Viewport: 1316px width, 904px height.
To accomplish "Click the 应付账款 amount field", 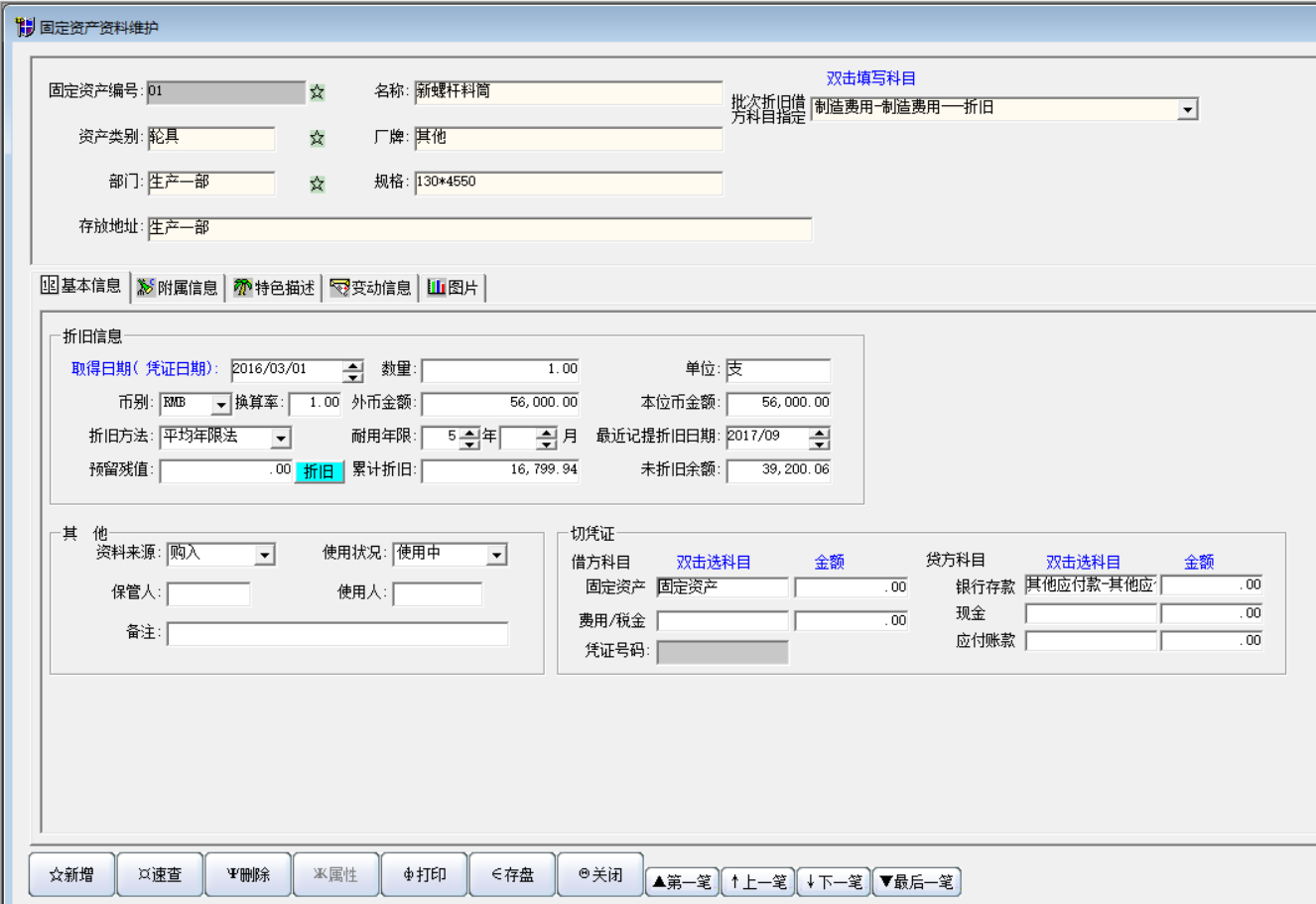I will tap(1212, 641).
